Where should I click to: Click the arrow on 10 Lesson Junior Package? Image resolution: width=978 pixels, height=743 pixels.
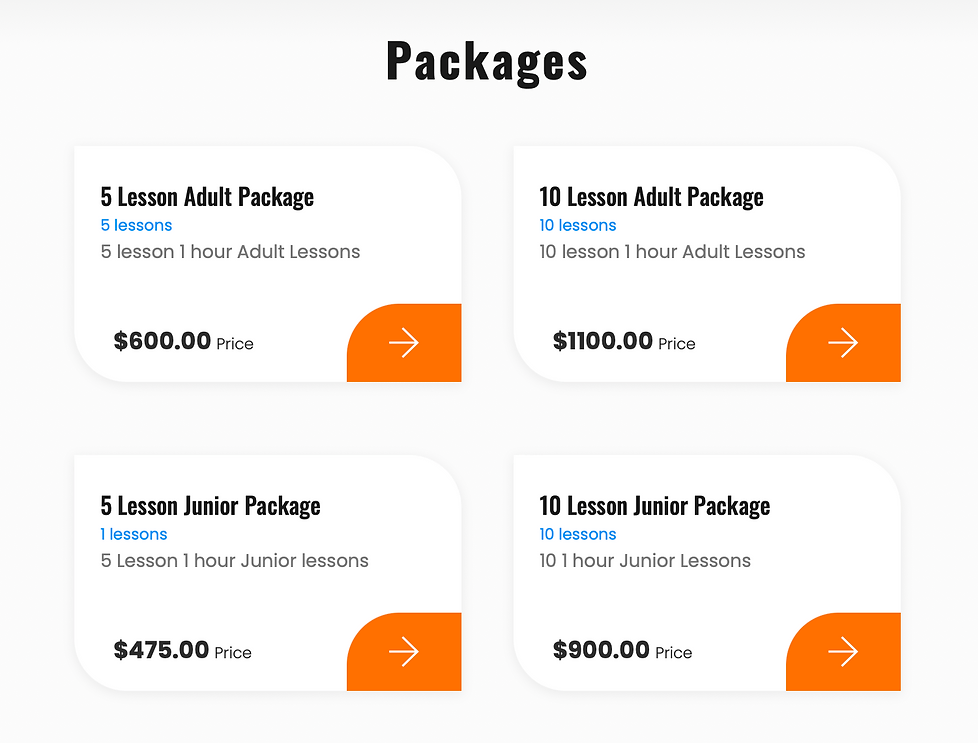[843, 652]
